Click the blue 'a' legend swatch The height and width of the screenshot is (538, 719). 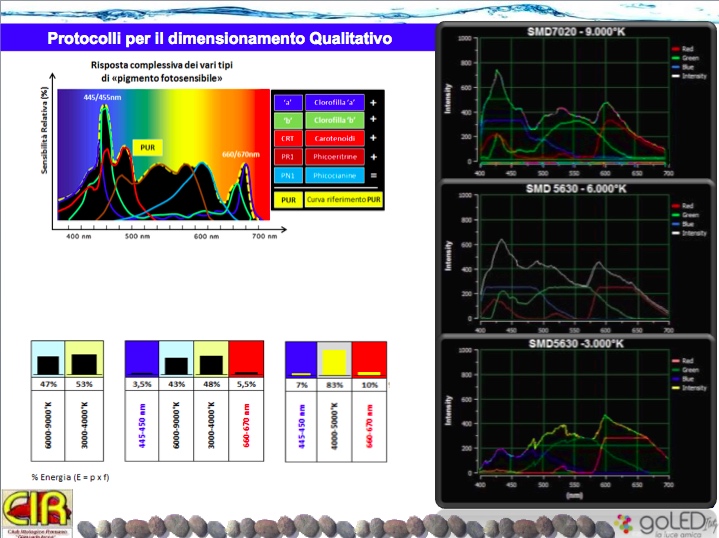coord(288,102)
